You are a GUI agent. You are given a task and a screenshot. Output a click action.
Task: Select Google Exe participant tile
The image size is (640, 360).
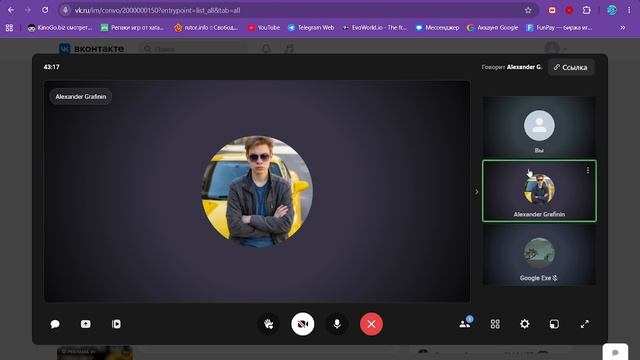pos(539,256)
